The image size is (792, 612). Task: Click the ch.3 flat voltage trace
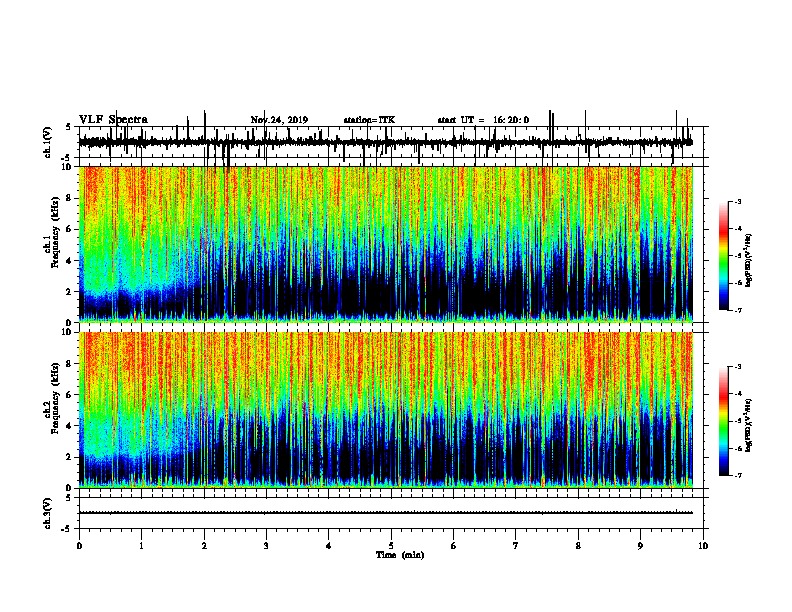386,513
